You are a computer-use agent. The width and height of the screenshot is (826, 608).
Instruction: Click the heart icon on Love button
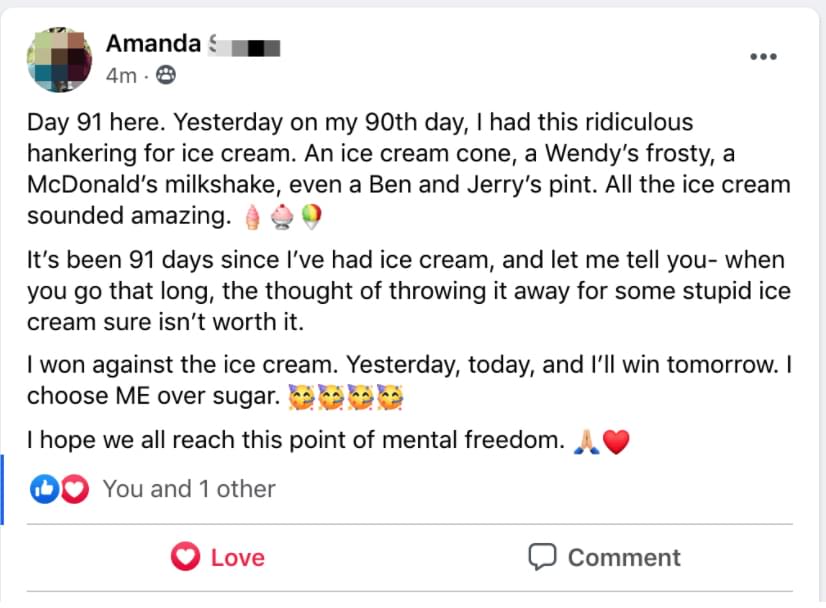185,557
